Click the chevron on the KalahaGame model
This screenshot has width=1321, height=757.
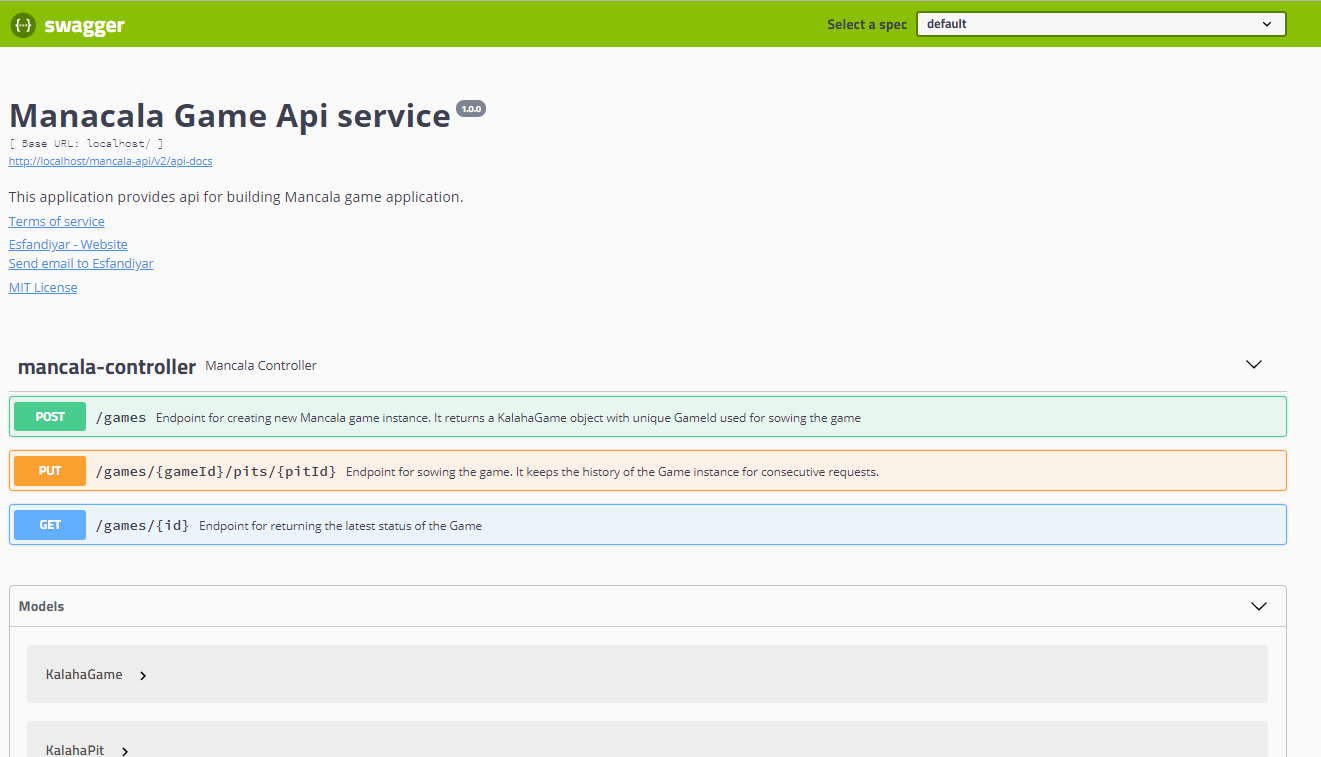coord(142,674)
